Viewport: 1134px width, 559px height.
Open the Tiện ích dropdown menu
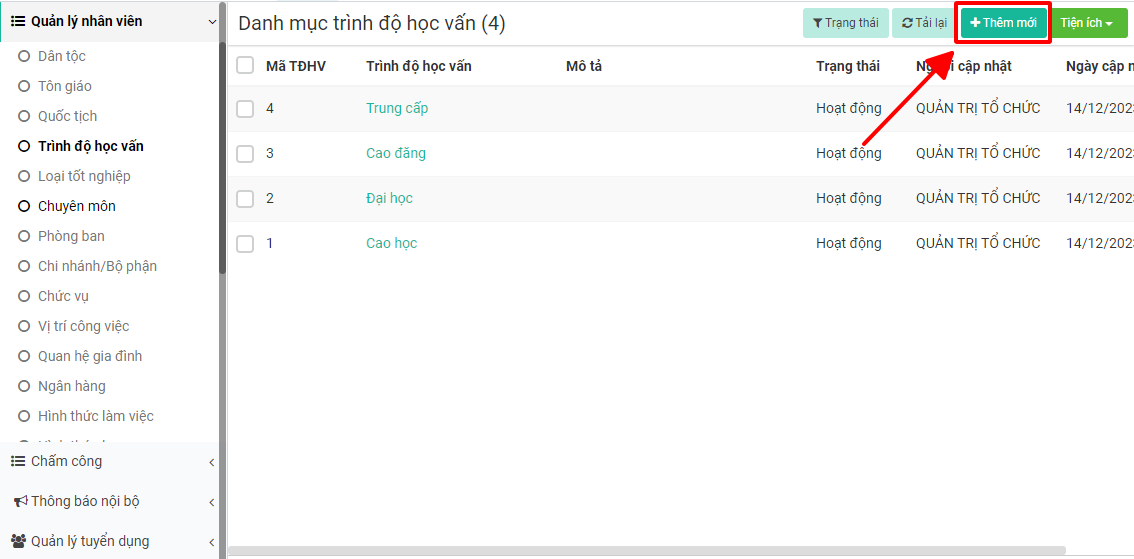pyautogui.click(x=1087, y=23)
